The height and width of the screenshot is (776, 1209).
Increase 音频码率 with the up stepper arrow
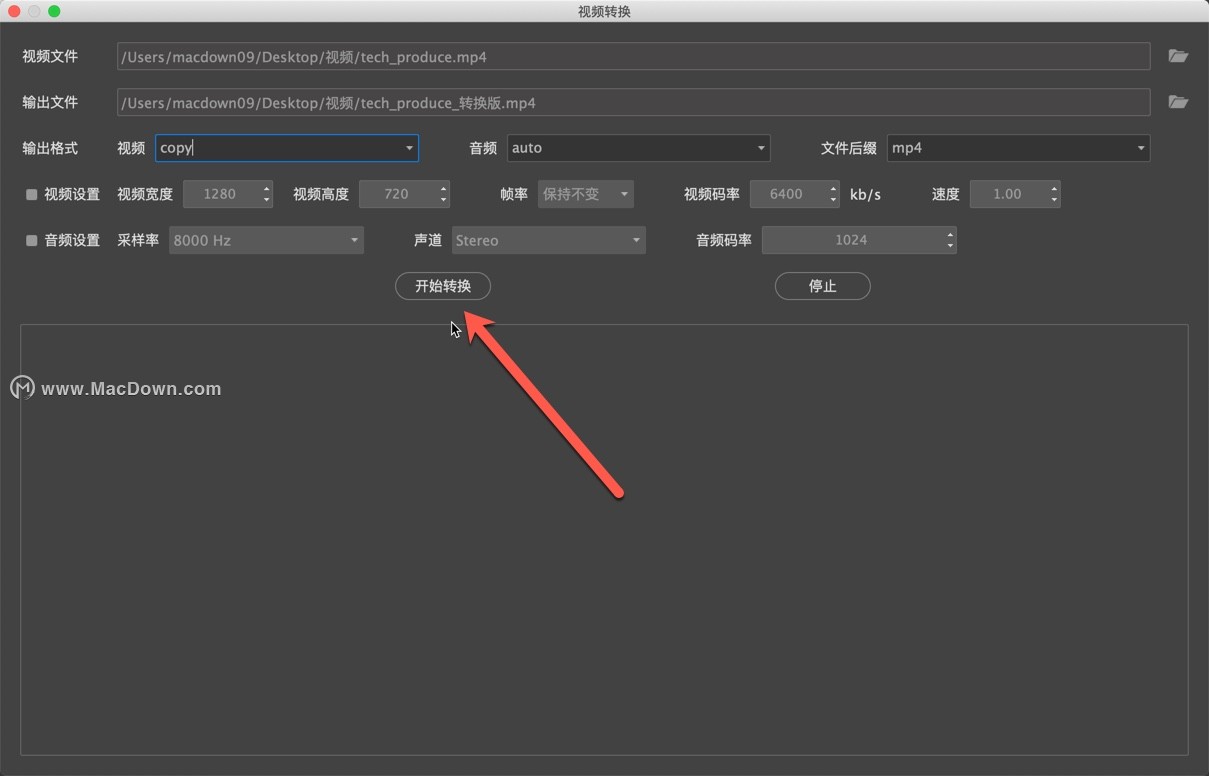(x=950, y=234)
